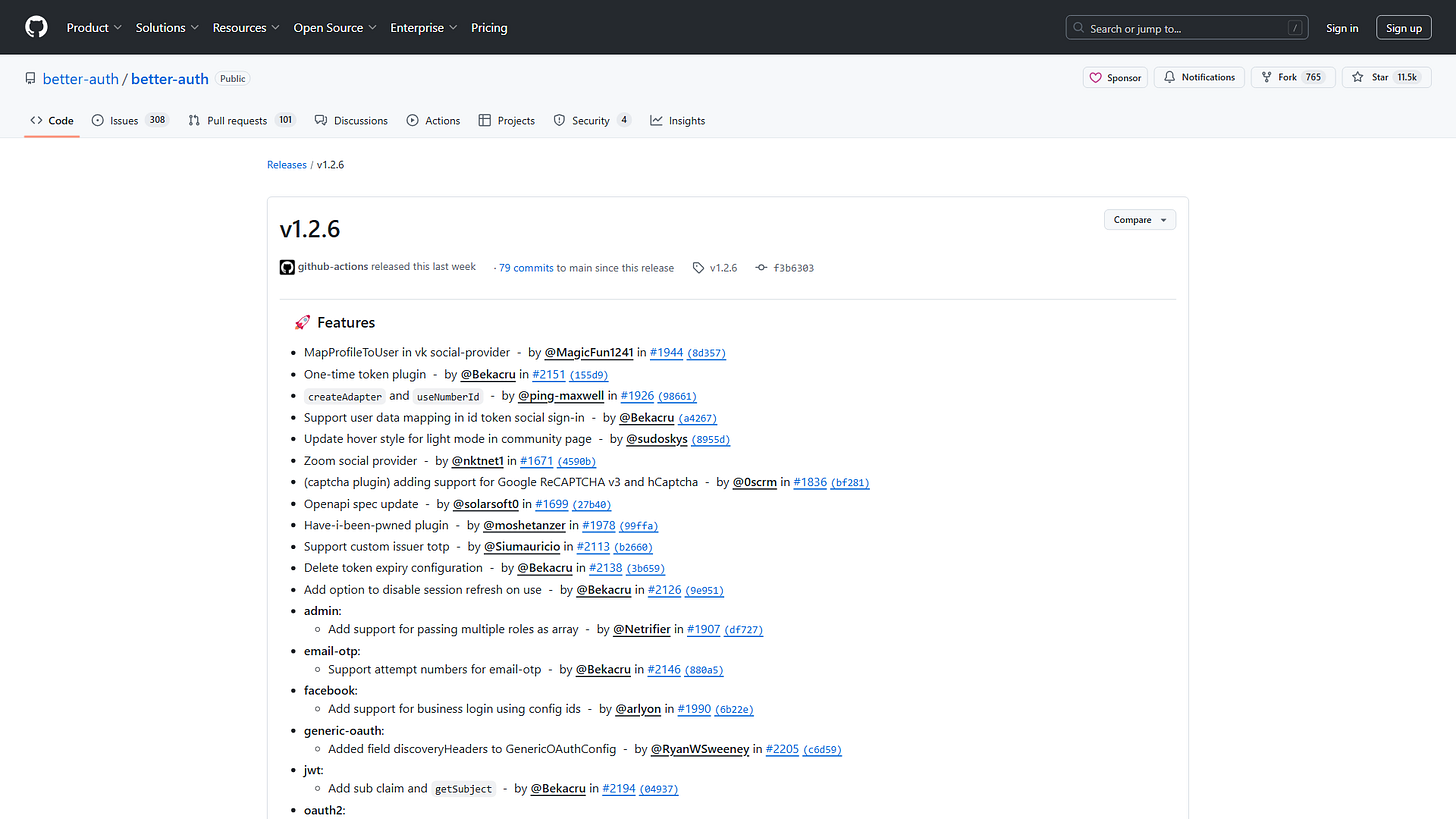Open pull request #1671

coord(537,461)
